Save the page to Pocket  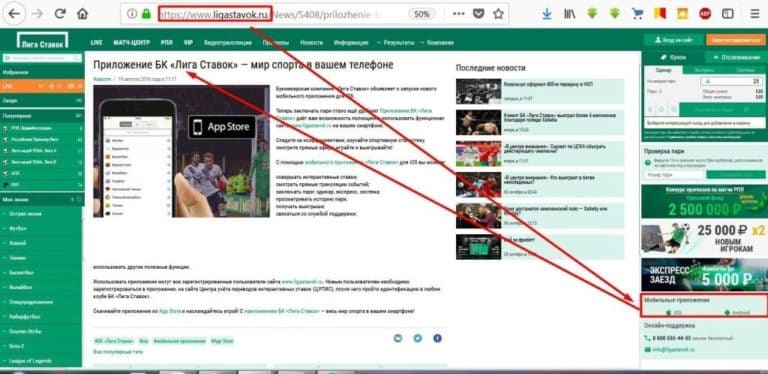coord(479,14)
